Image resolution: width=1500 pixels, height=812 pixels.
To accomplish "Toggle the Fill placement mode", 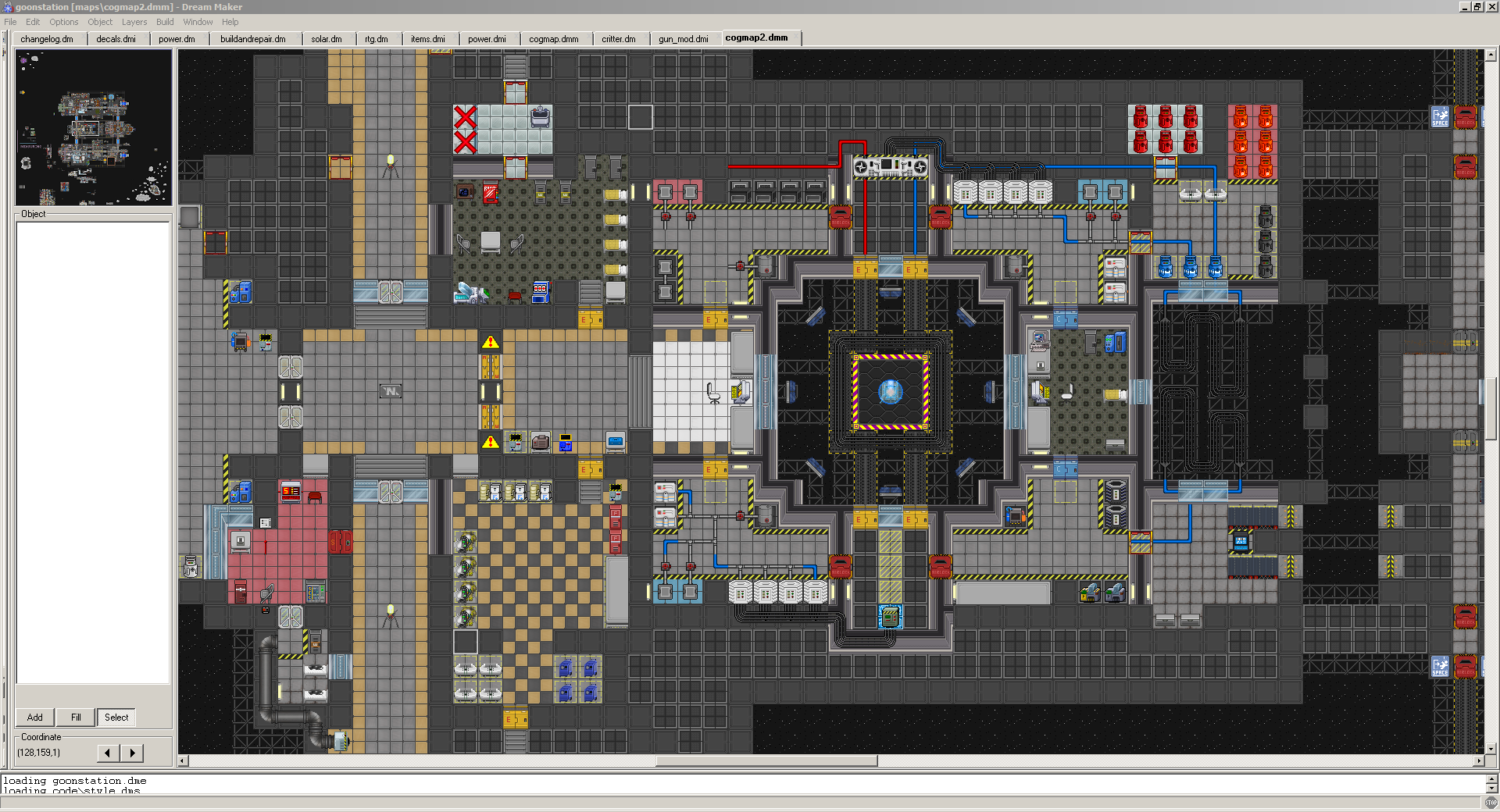I will pyautogui.click(x=76, y=718).
